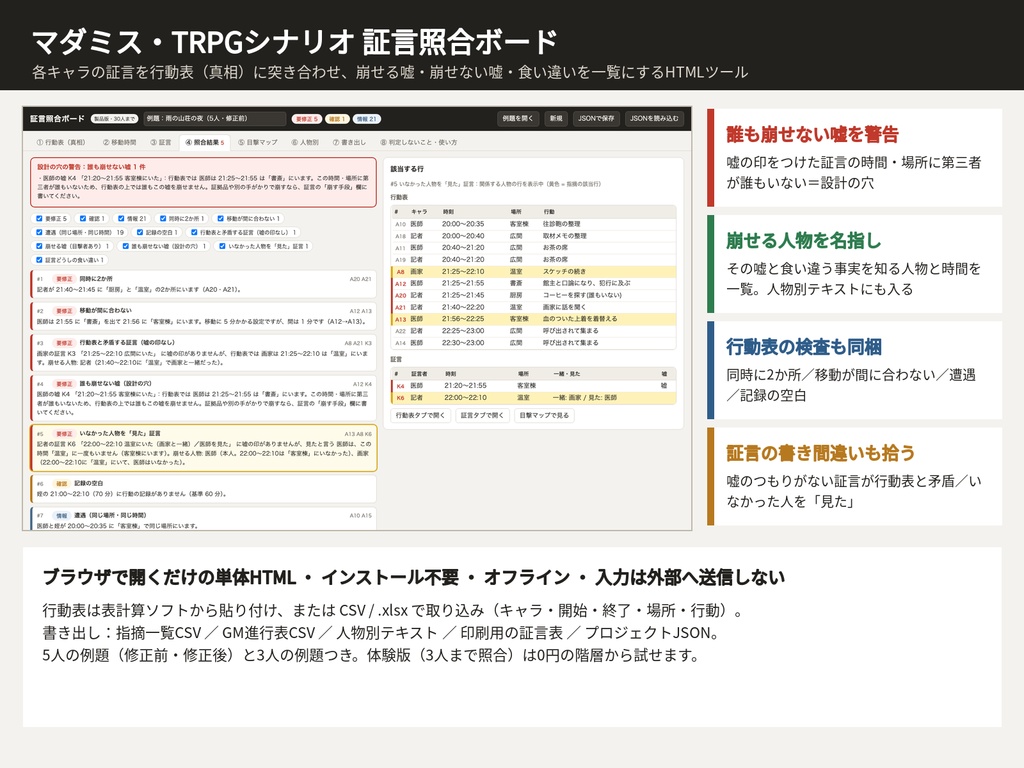Click action row A18 記者 取材メモの整理

(533, 236)
